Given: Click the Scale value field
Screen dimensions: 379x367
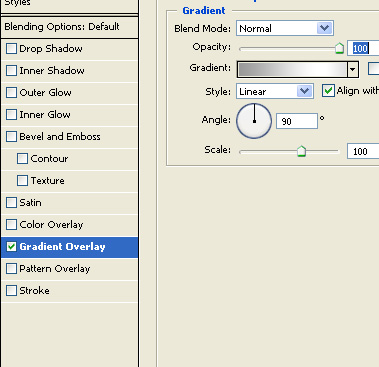Looking at the screenshot, I should pos(363,151).
